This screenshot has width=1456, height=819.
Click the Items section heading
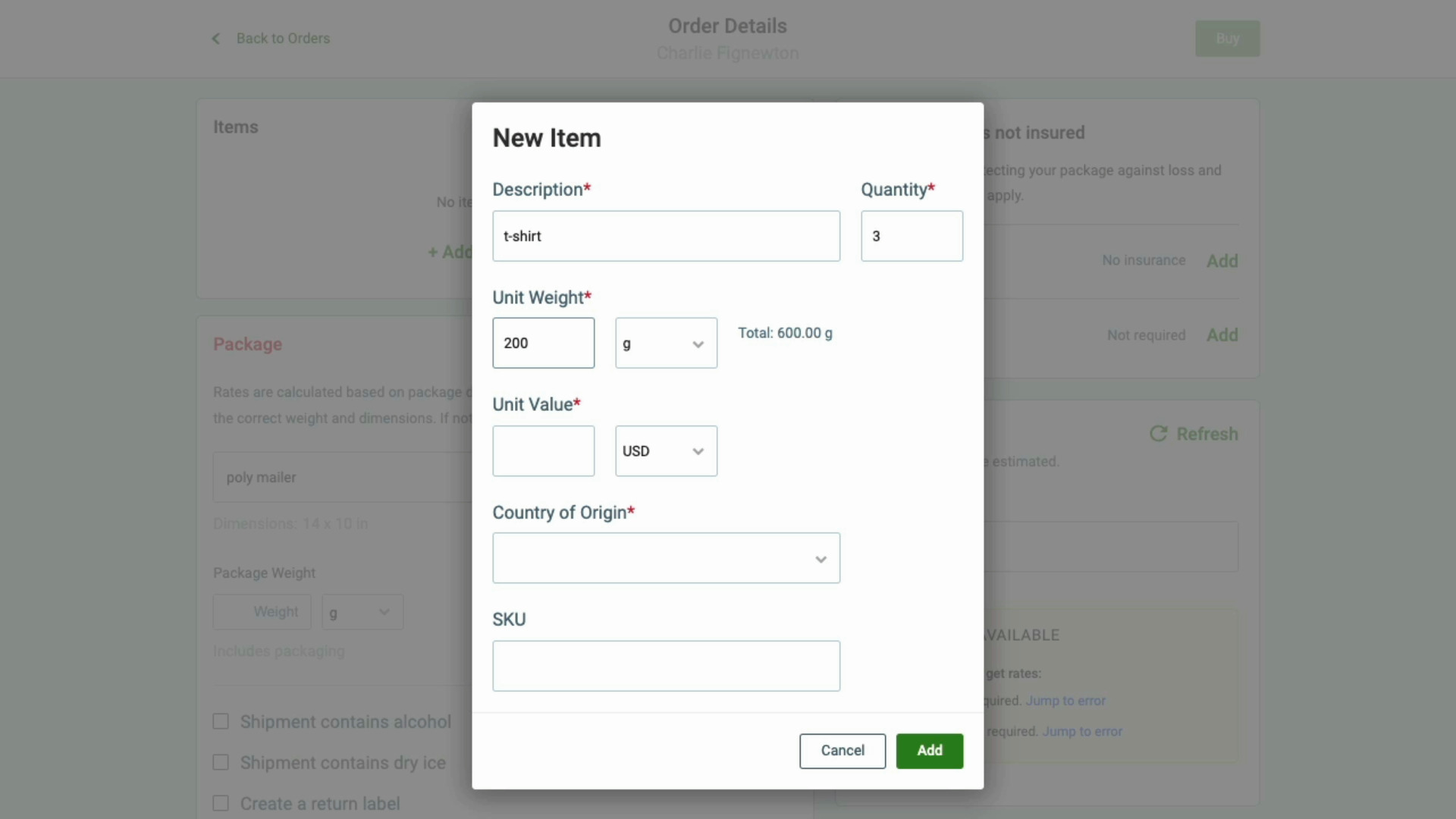pos(235,127)
